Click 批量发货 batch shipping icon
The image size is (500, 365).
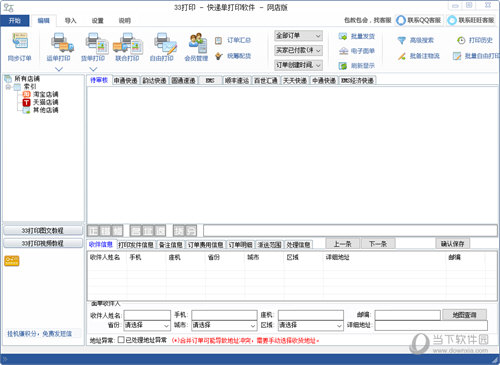[x=343, y=36]
